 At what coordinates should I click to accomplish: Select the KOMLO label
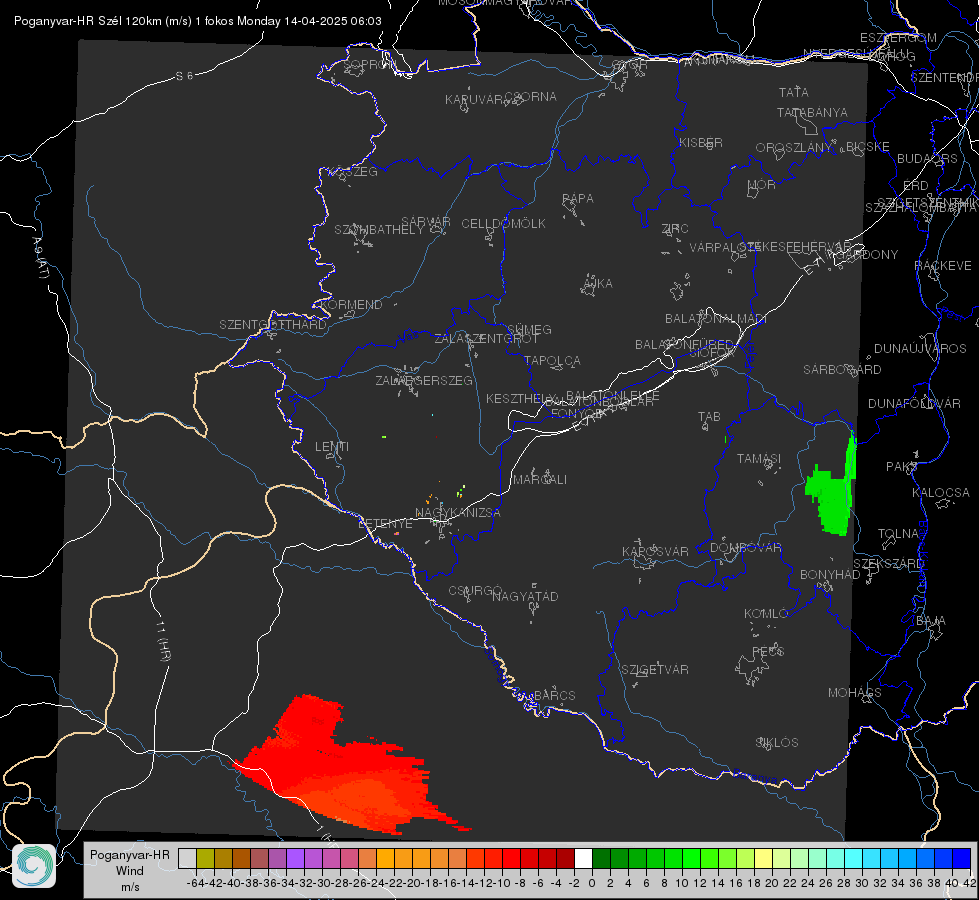[x=766, y=614]
